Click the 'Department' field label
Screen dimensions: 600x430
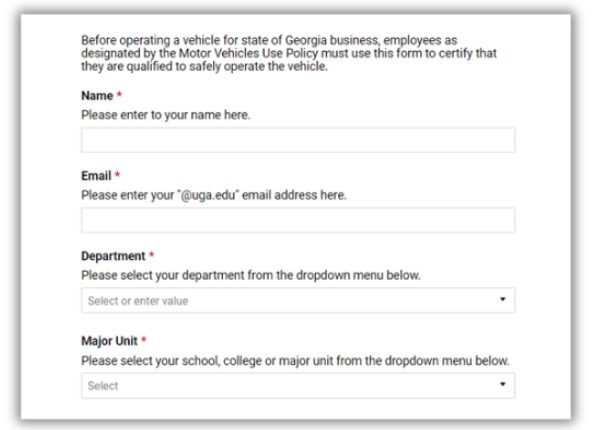(113, 256)
